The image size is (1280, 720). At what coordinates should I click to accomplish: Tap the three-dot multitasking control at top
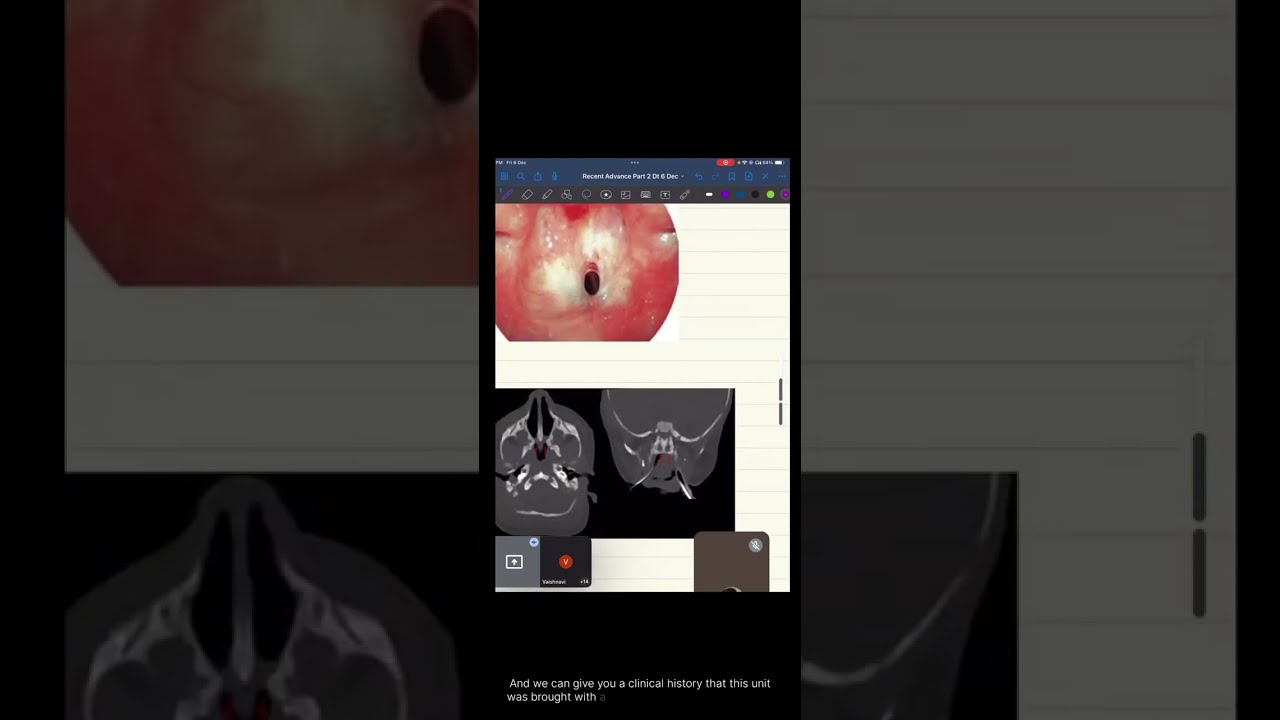[635, 162]
